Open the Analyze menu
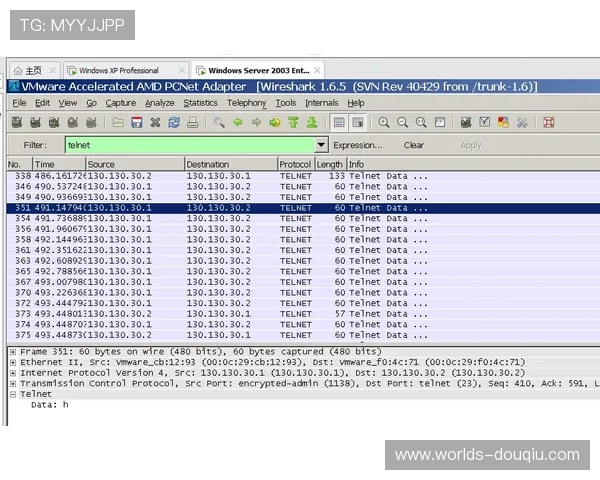 click(160, 103)
